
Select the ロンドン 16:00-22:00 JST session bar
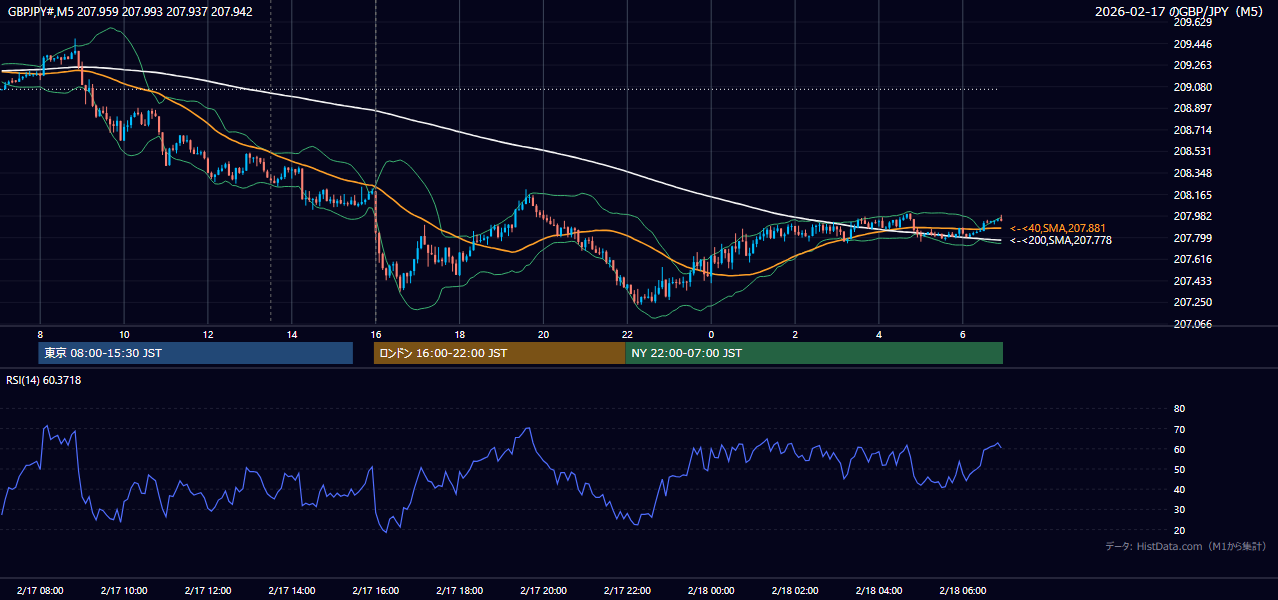tap(499, 353)
